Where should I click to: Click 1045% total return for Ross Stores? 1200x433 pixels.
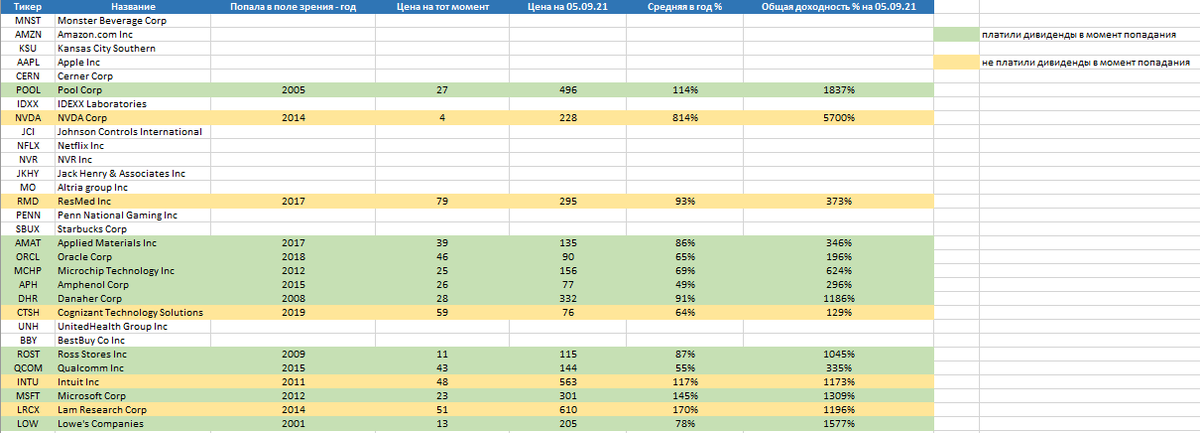[839, 355]
